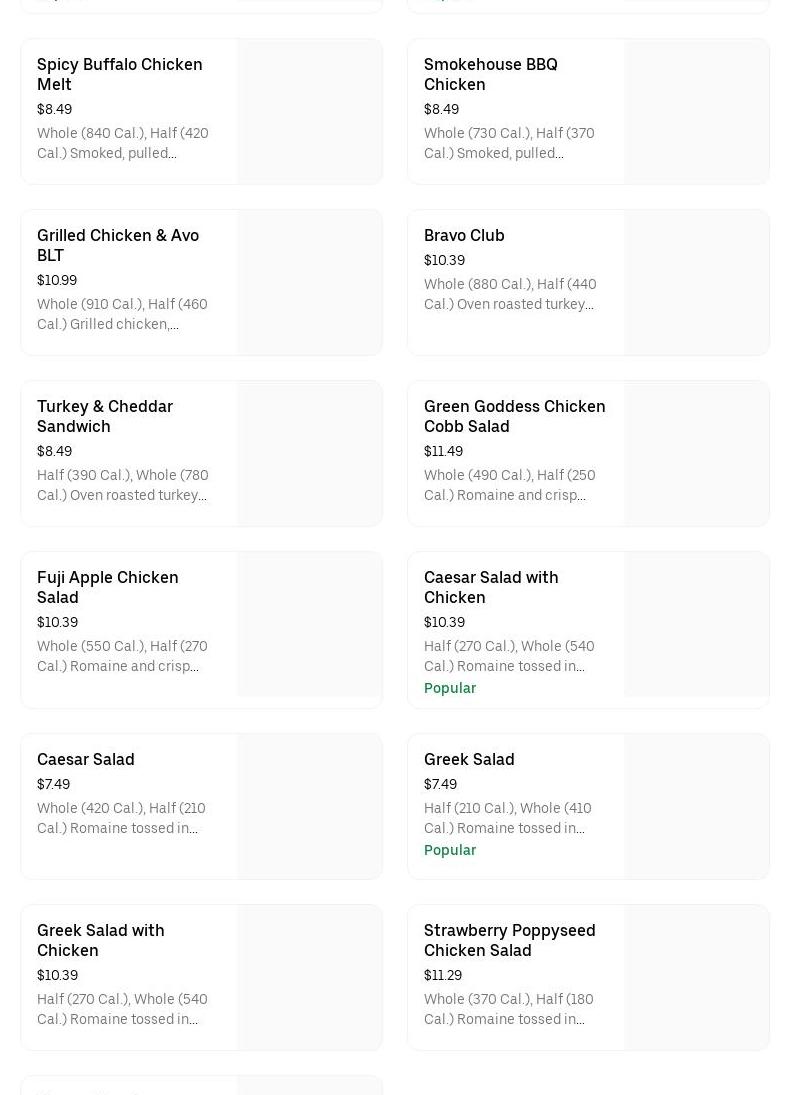
Task: Click the $10.99 price for Grilled Chicken BLT
Action: (x=57, y=280)
